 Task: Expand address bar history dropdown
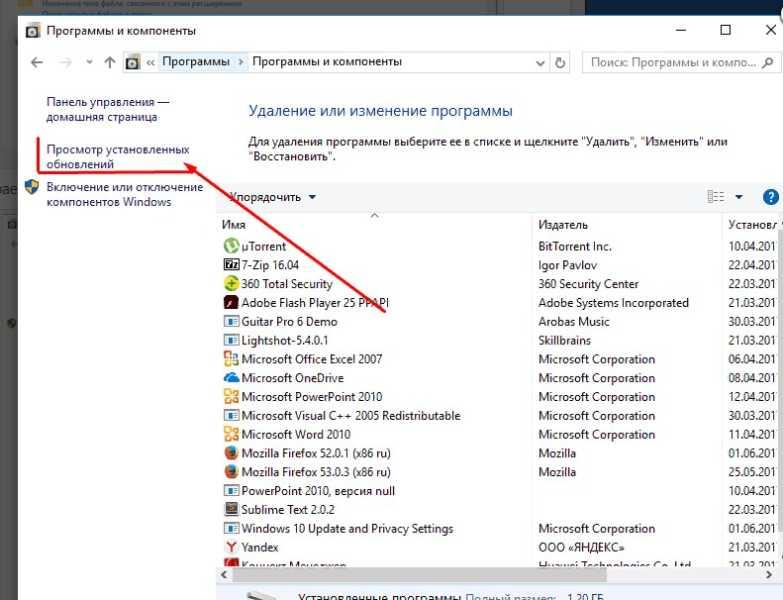pos(540,63)
